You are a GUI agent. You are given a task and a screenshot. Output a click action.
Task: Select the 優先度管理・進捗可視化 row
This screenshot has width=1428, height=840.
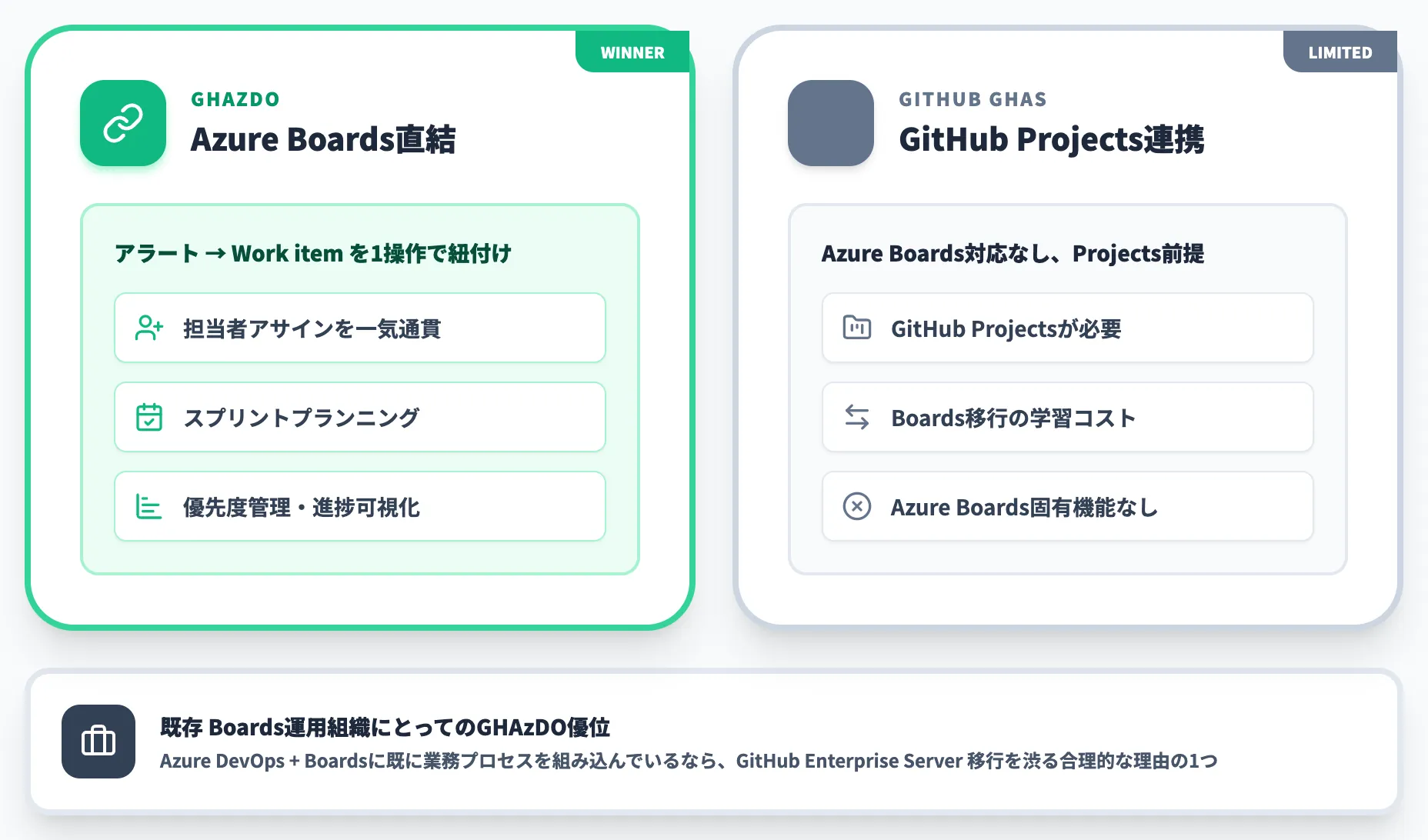(360, 506)
